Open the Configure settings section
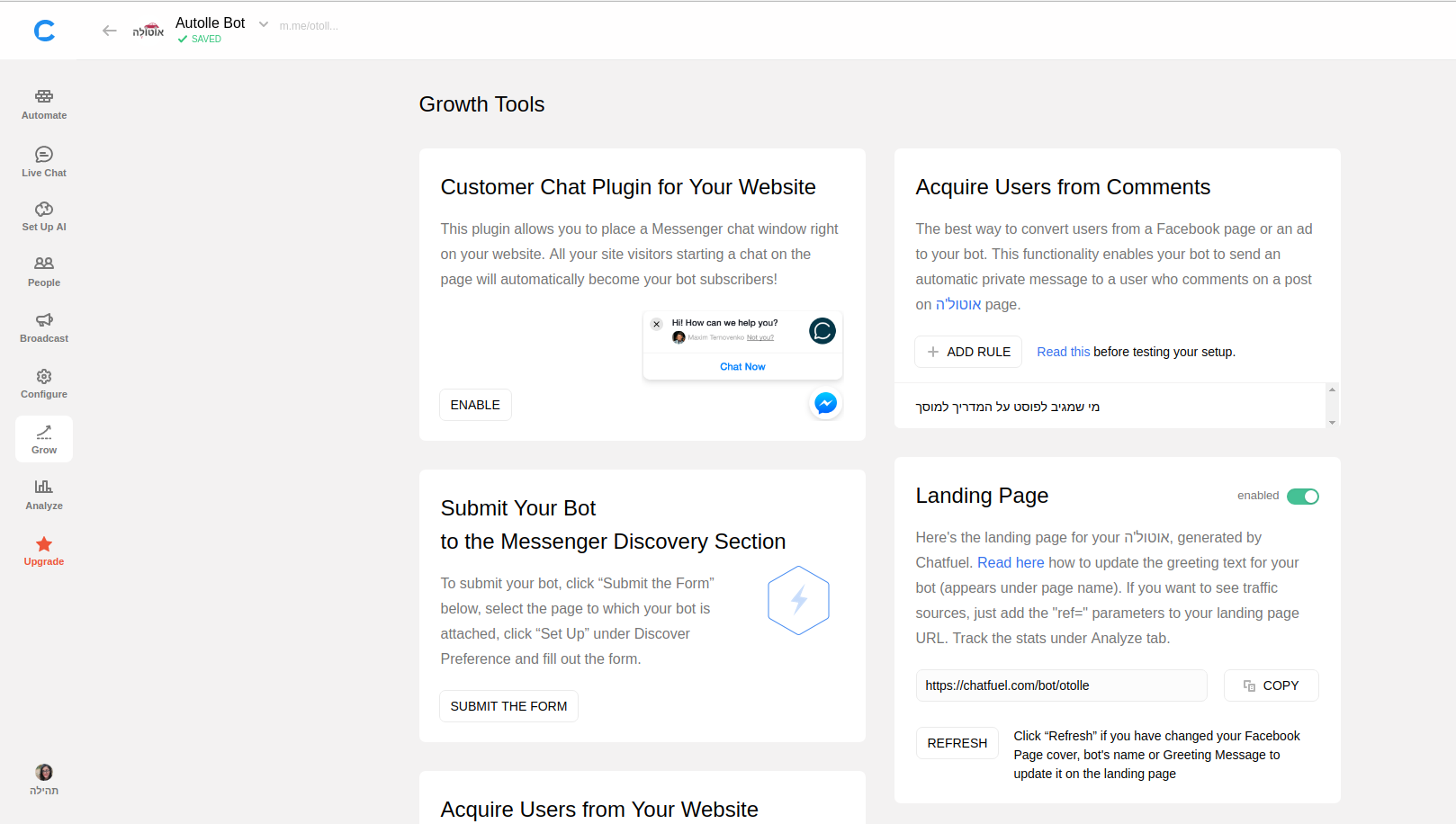The image size is (1456, 824). 44,383
